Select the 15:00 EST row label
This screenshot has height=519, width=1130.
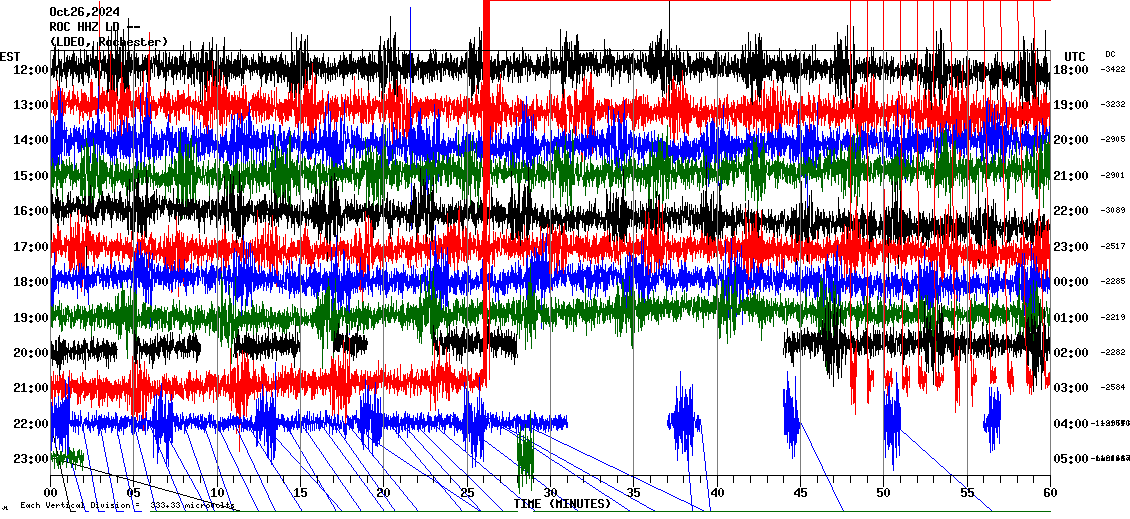click(x=31, y=176)
